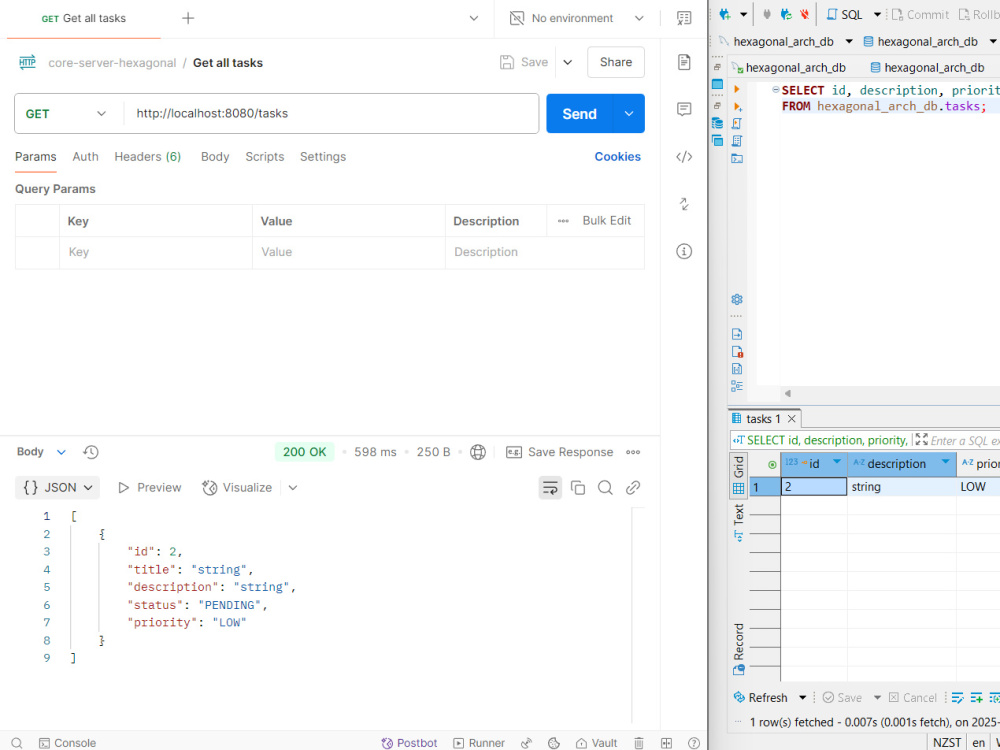Open the Save options dropdown arrow
1000x750 pixels.
[x=568, y=62]
